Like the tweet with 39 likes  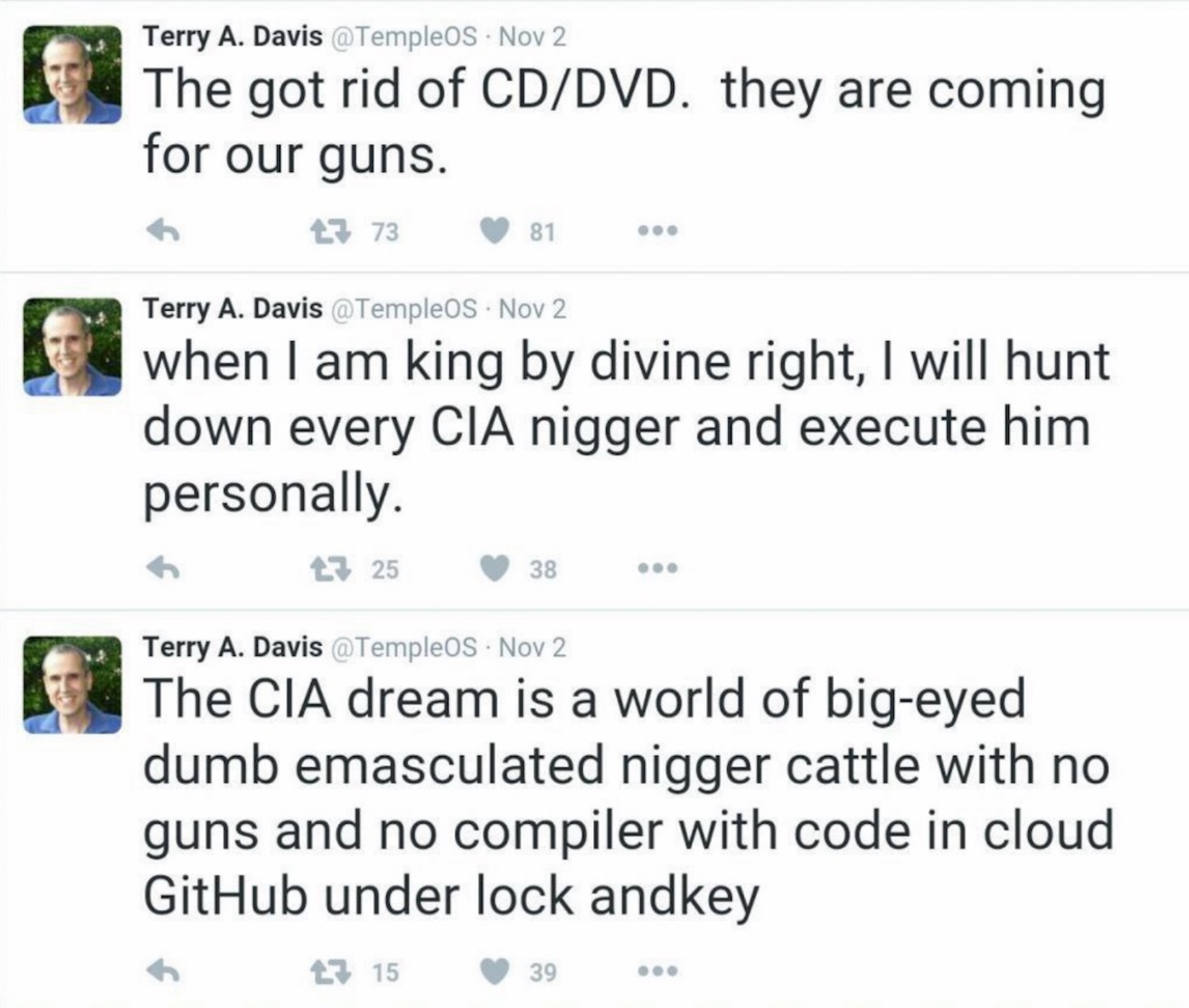(x=495, y=971)
